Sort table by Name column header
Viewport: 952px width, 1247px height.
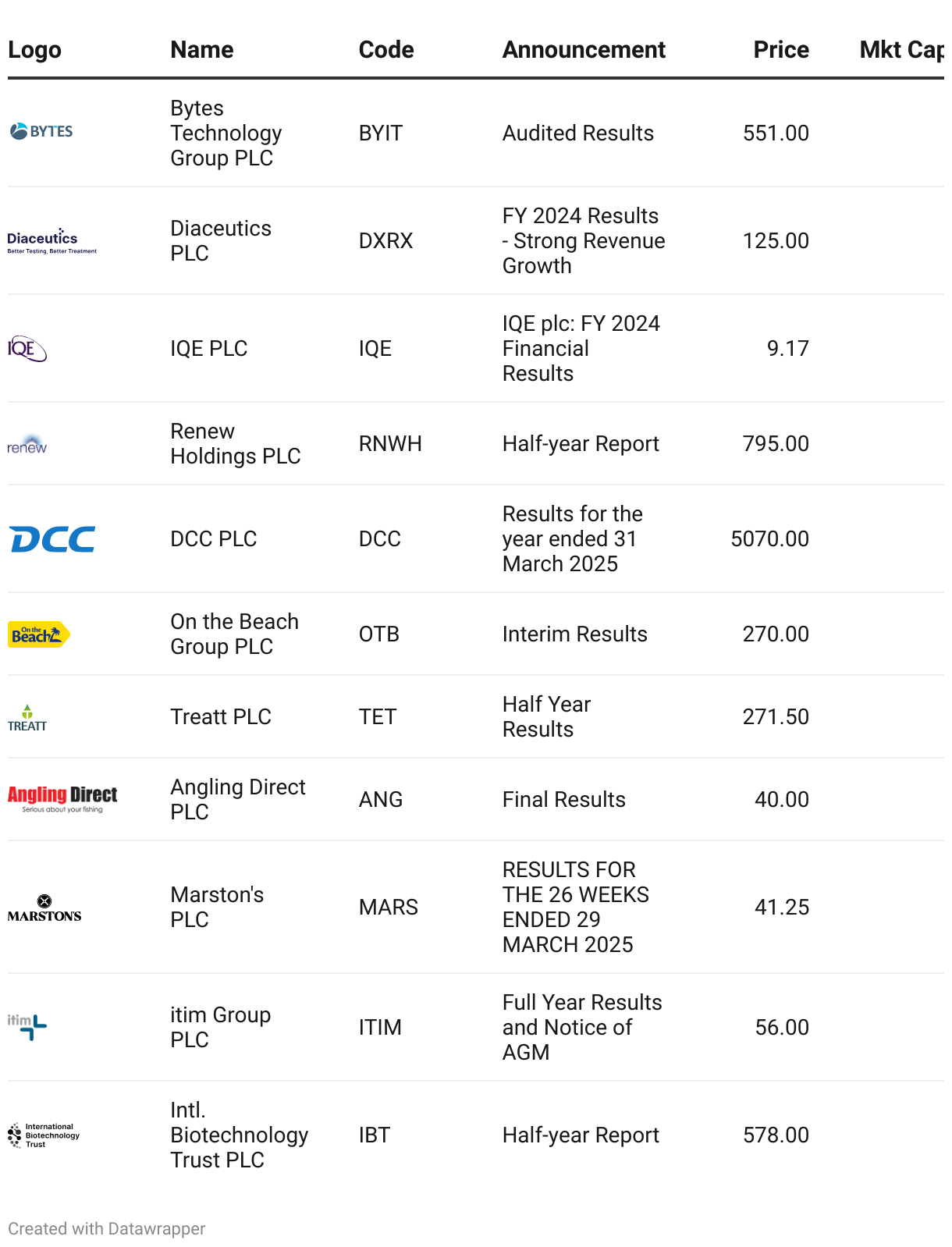pos(202,50)
